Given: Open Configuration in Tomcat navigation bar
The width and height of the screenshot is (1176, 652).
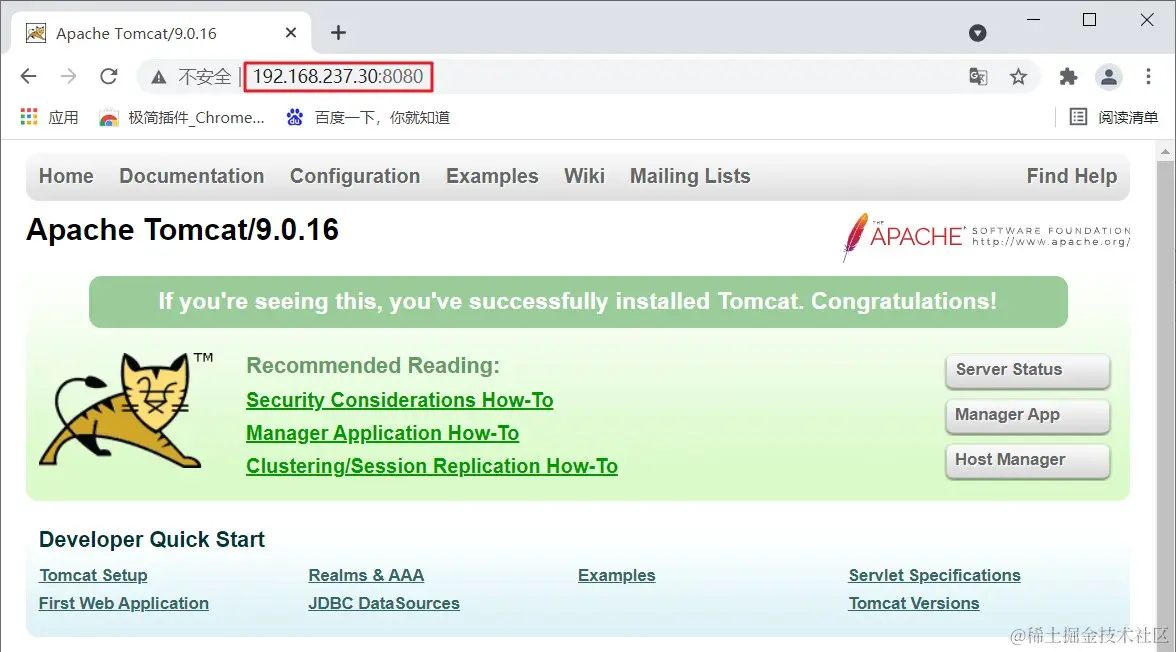Looking at the screenshot, I should (x=355, y=176).
